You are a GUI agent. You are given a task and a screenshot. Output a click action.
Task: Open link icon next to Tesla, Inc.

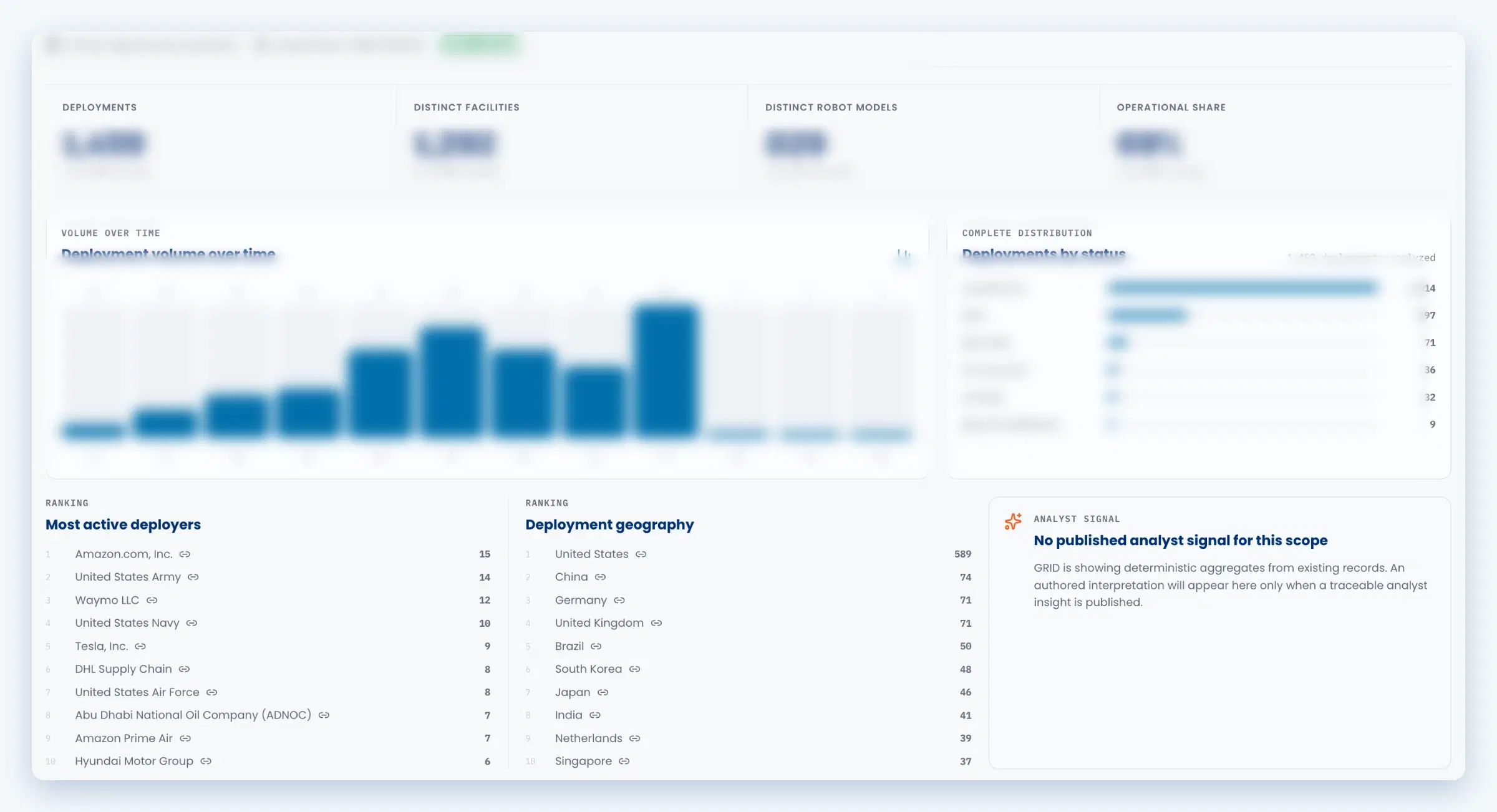(x=140, y=647)
